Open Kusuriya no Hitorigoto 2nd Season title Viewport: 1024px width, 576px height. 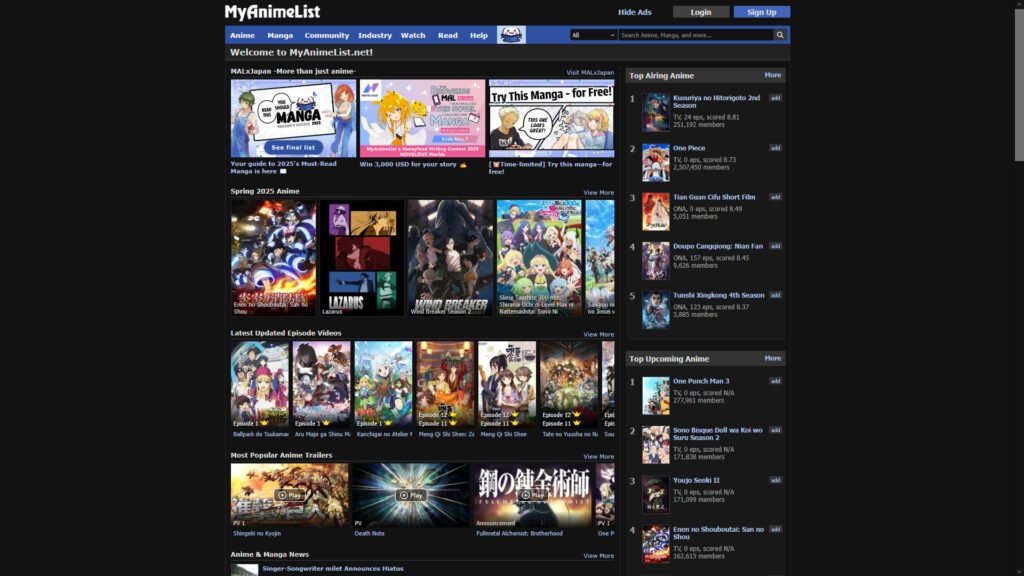coord(716,101)
